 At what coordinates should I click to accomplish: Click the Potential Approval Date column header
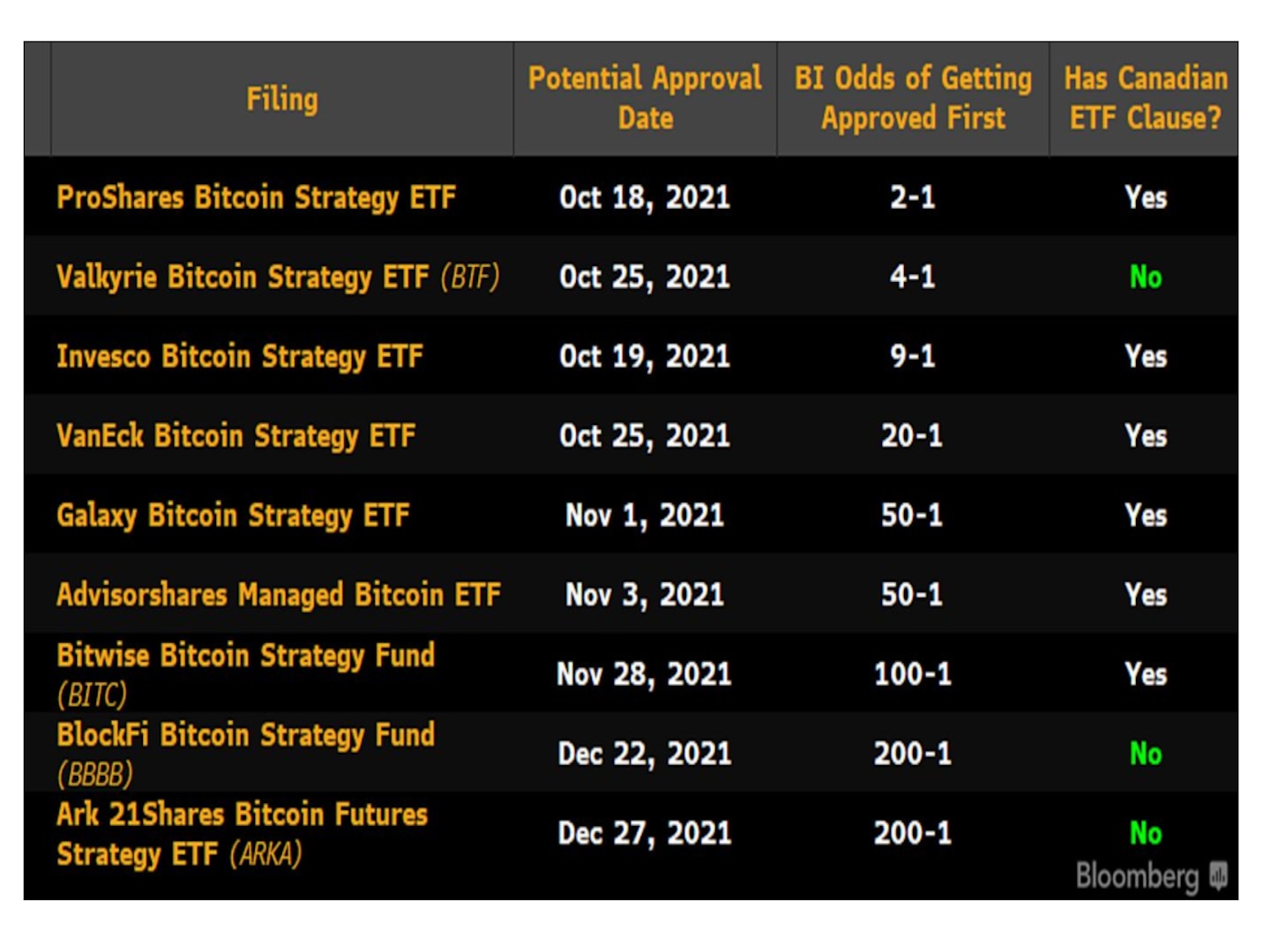pyautogui.click(x=645, y=98)
